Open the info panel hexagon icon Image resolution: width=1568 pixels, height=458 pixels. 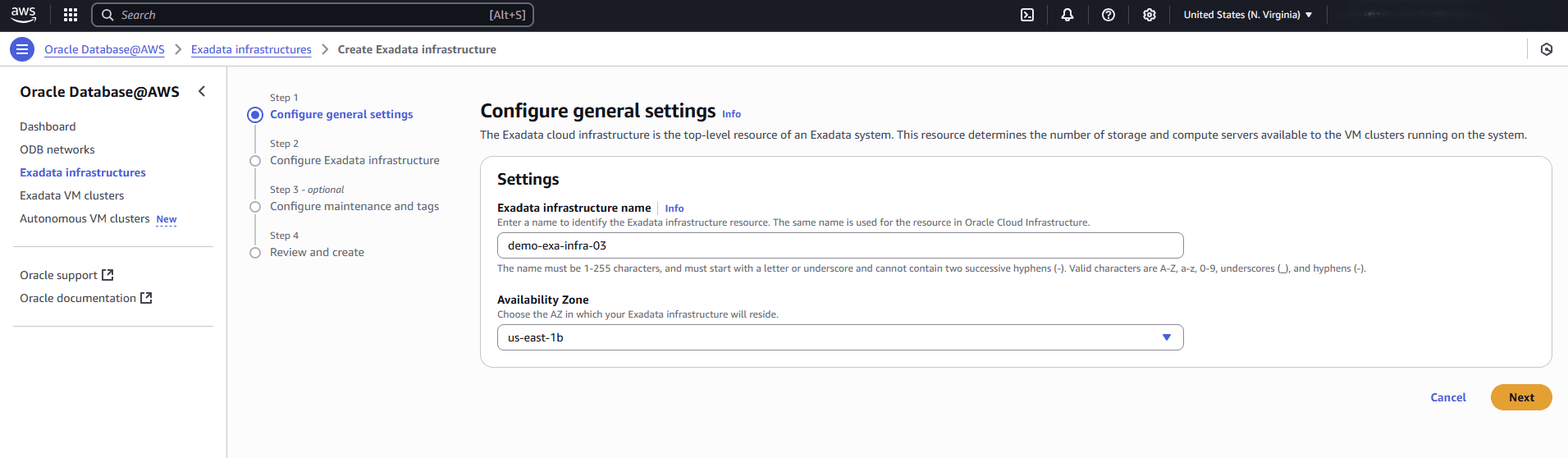point(1547,49)
